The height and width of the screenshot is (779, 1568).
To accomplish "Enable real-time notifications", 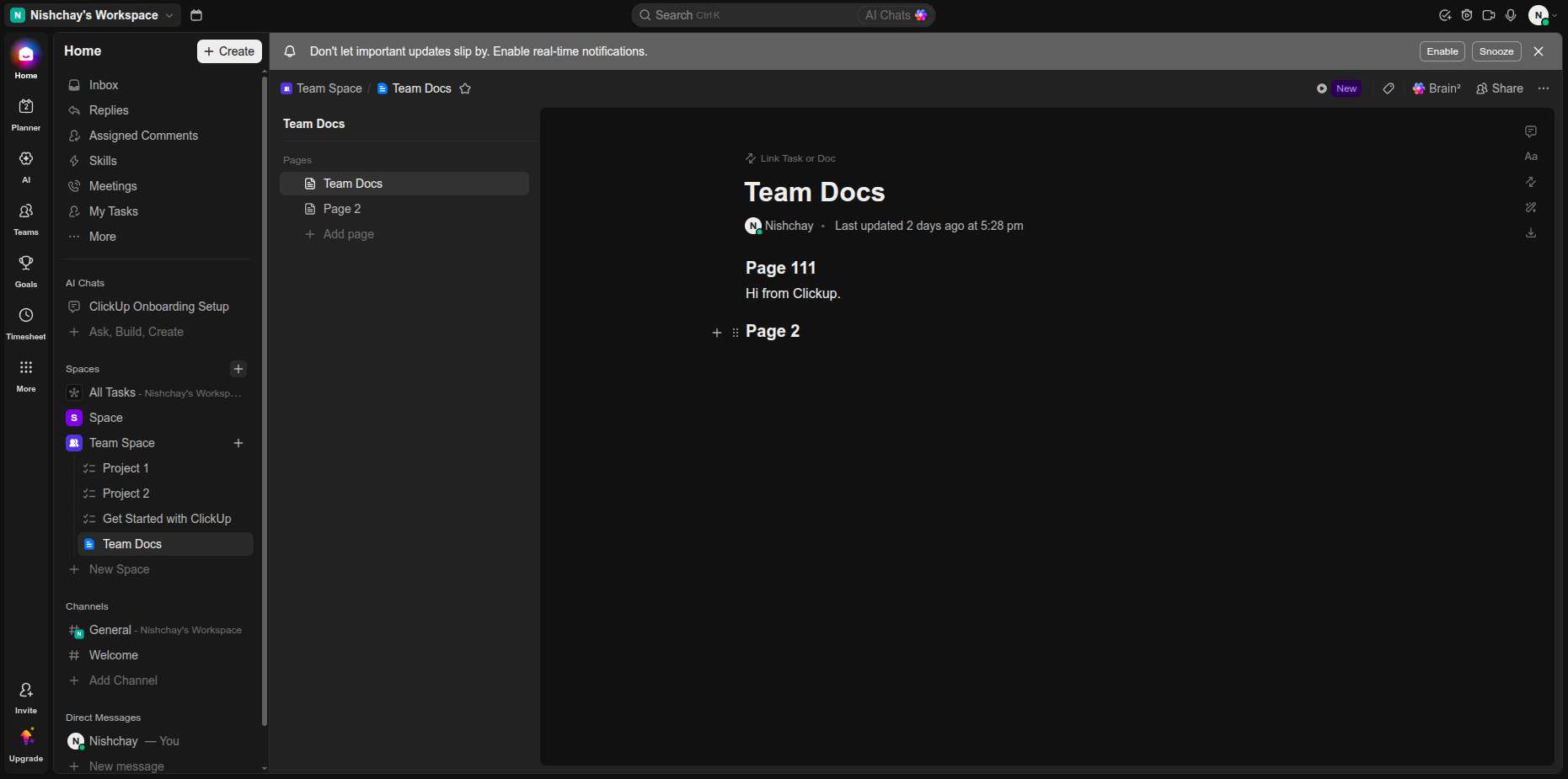I will coord(1442,51).
